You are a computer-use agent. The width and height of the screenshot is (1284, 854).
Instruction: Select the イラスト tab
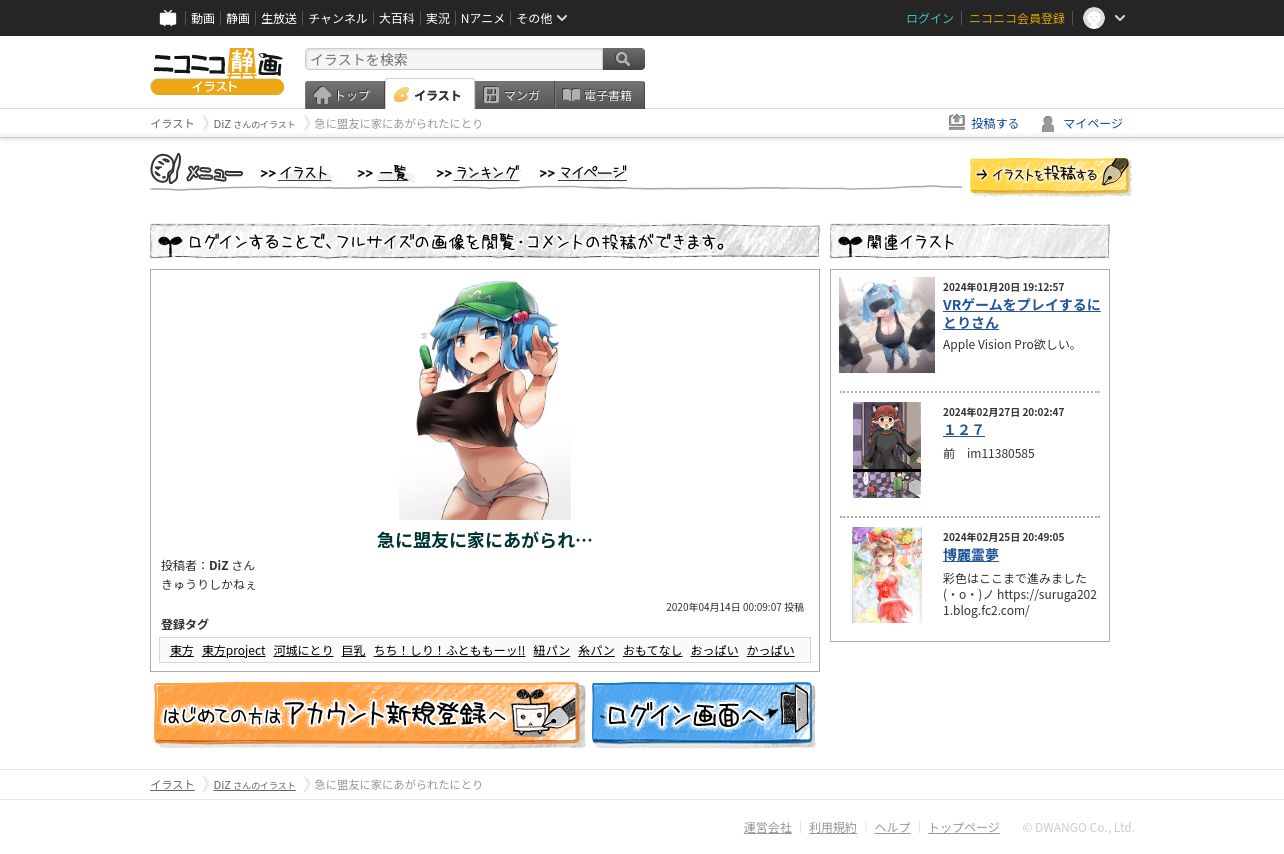coord(429,94)
